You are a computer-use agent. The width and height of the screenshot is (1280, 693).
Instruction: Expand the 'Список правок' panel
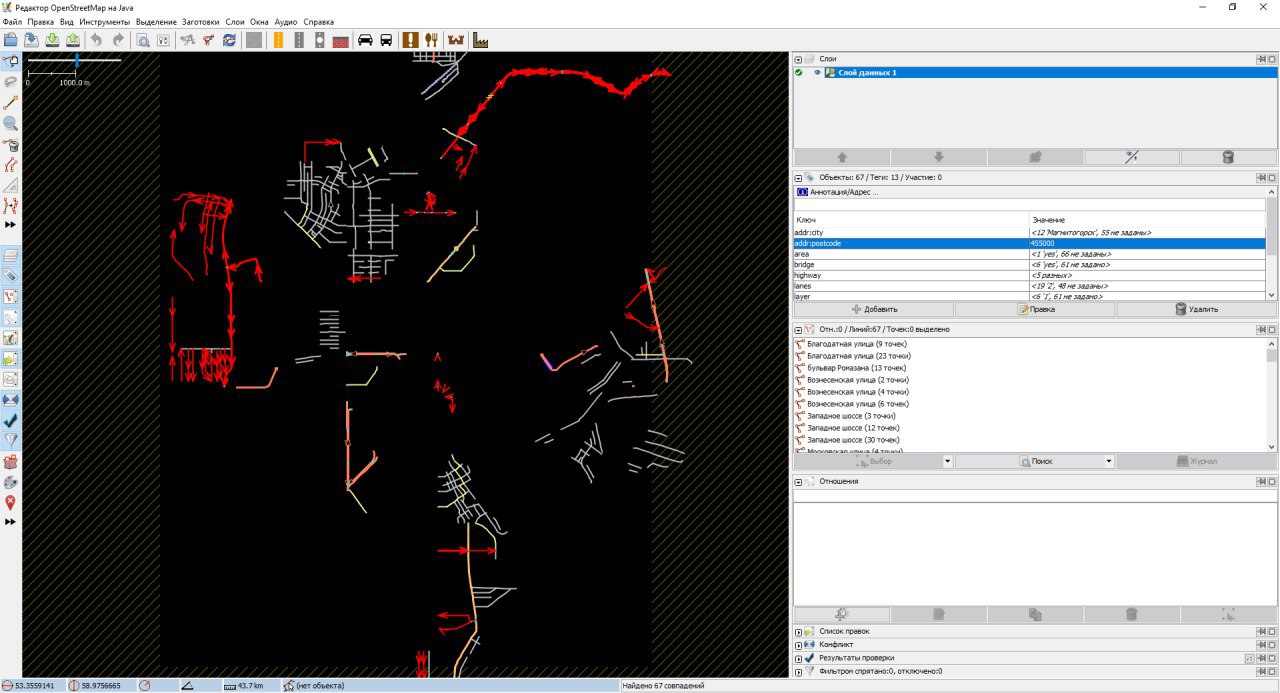click(x=799, y=632)
